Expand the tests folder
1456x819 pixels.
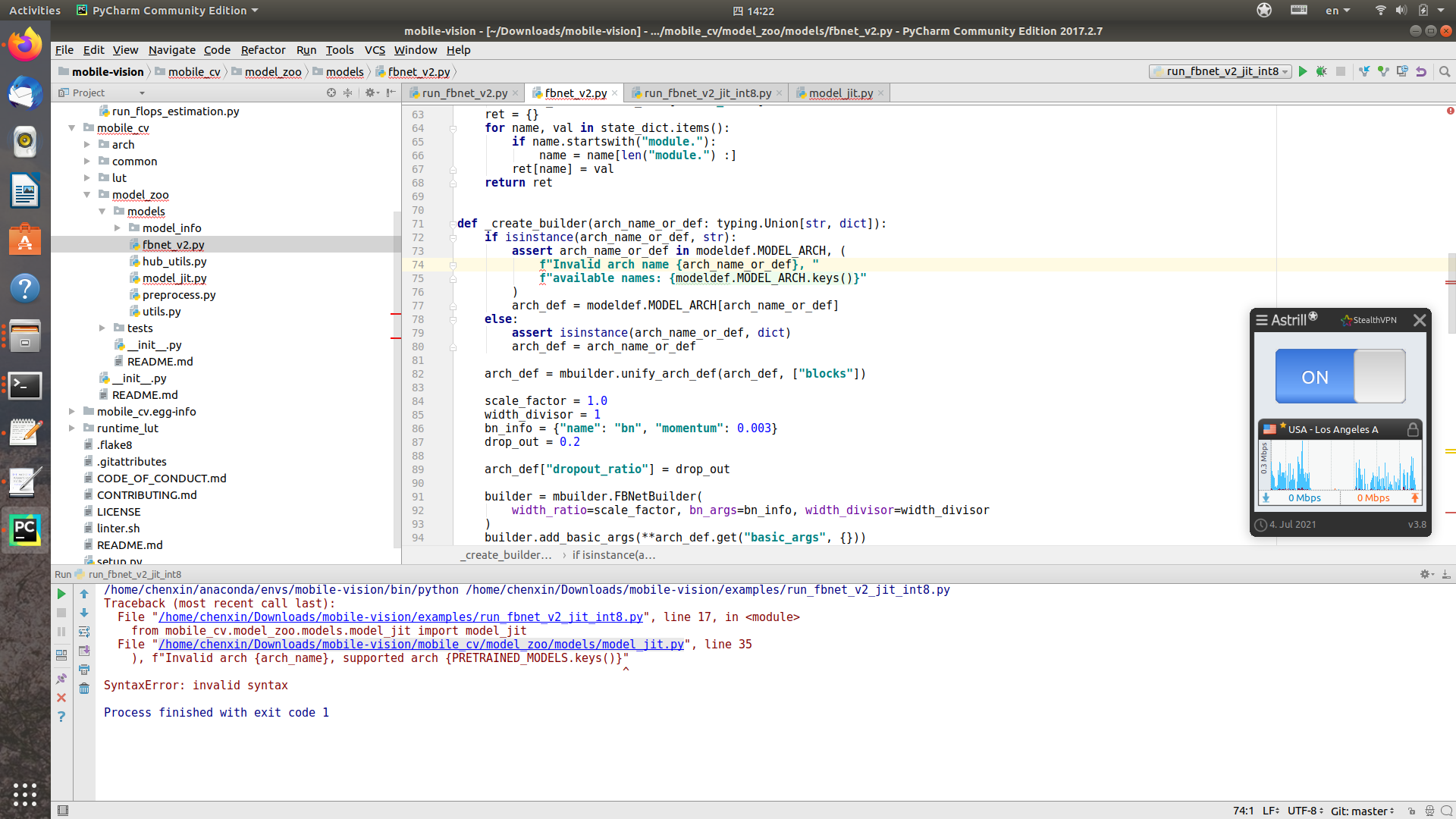coord(102,328)
